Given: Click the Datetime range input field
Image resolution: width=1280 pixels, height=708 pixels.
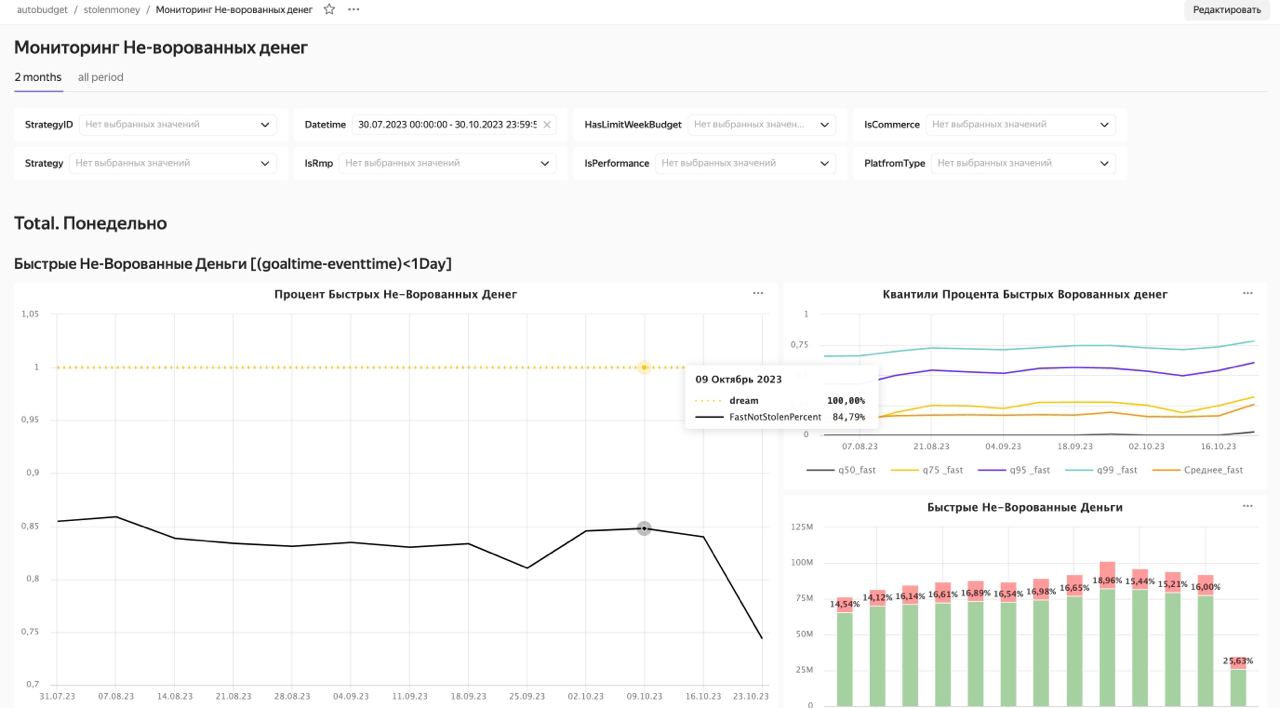Looking at the screenshot, I should pyautogui.click(x=447, y=125).
